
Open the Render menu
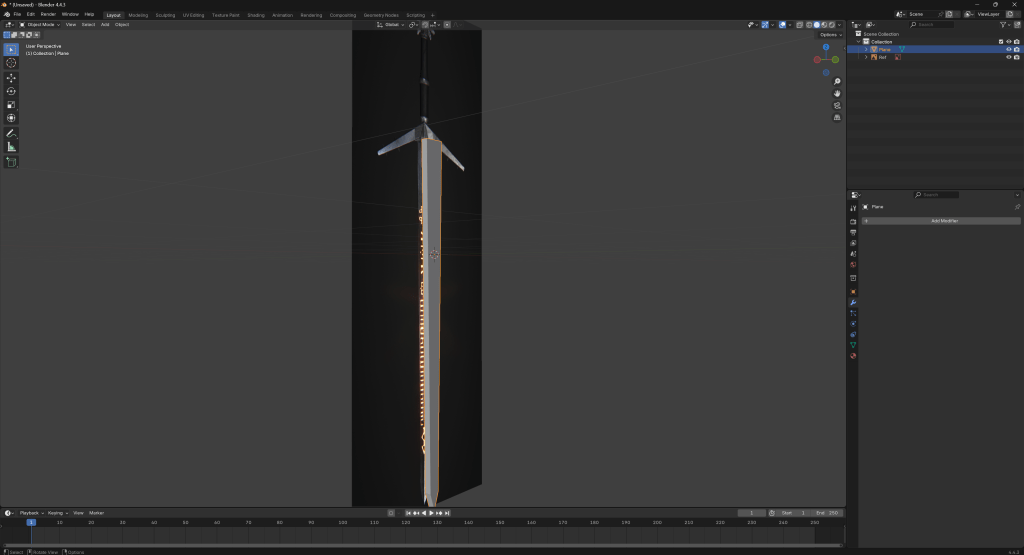[x=48, y=14]
